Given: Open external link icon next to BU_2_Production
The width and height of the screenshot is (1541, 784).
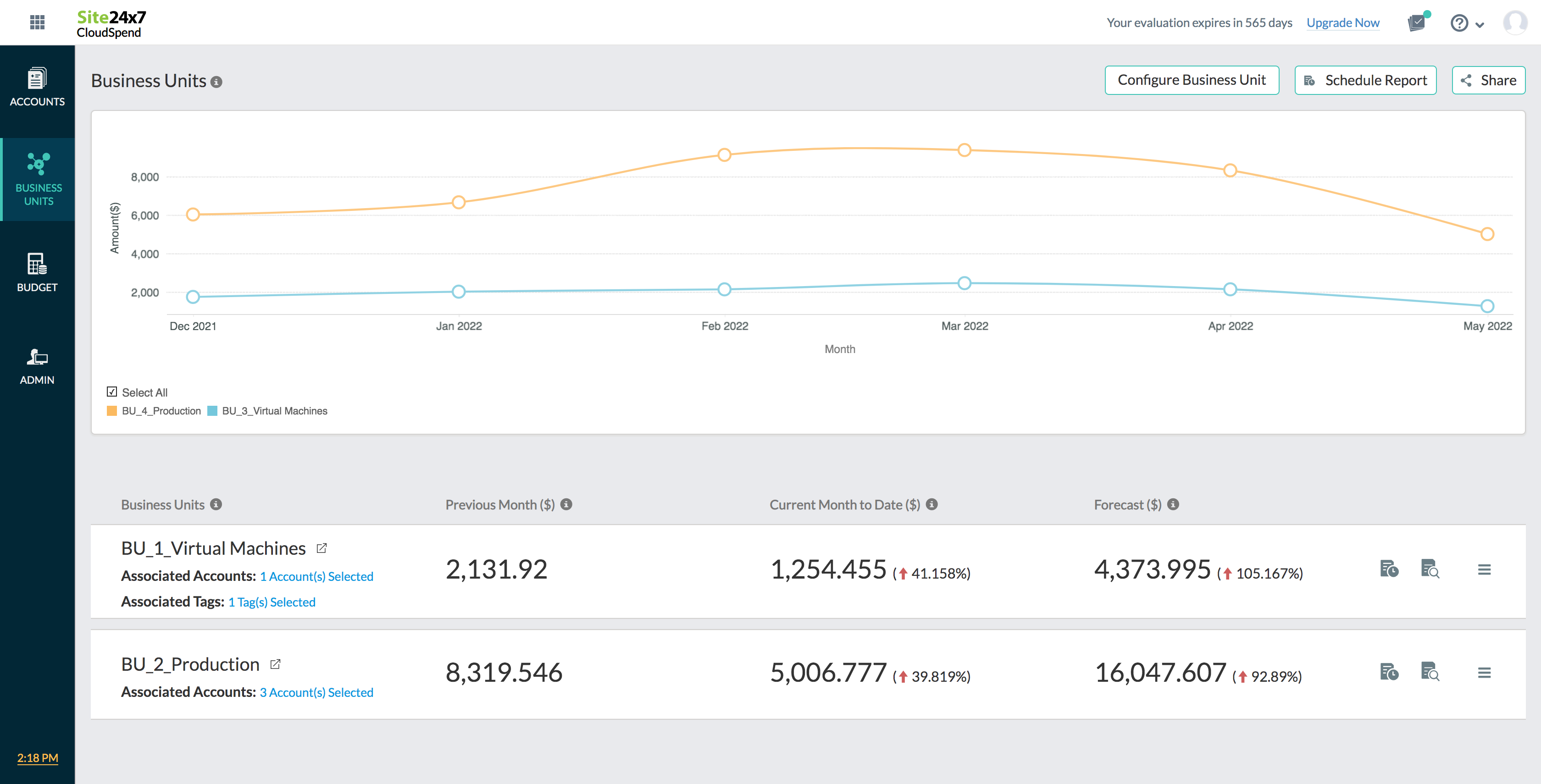Looking at the screenshot, I should click(275, 664).
